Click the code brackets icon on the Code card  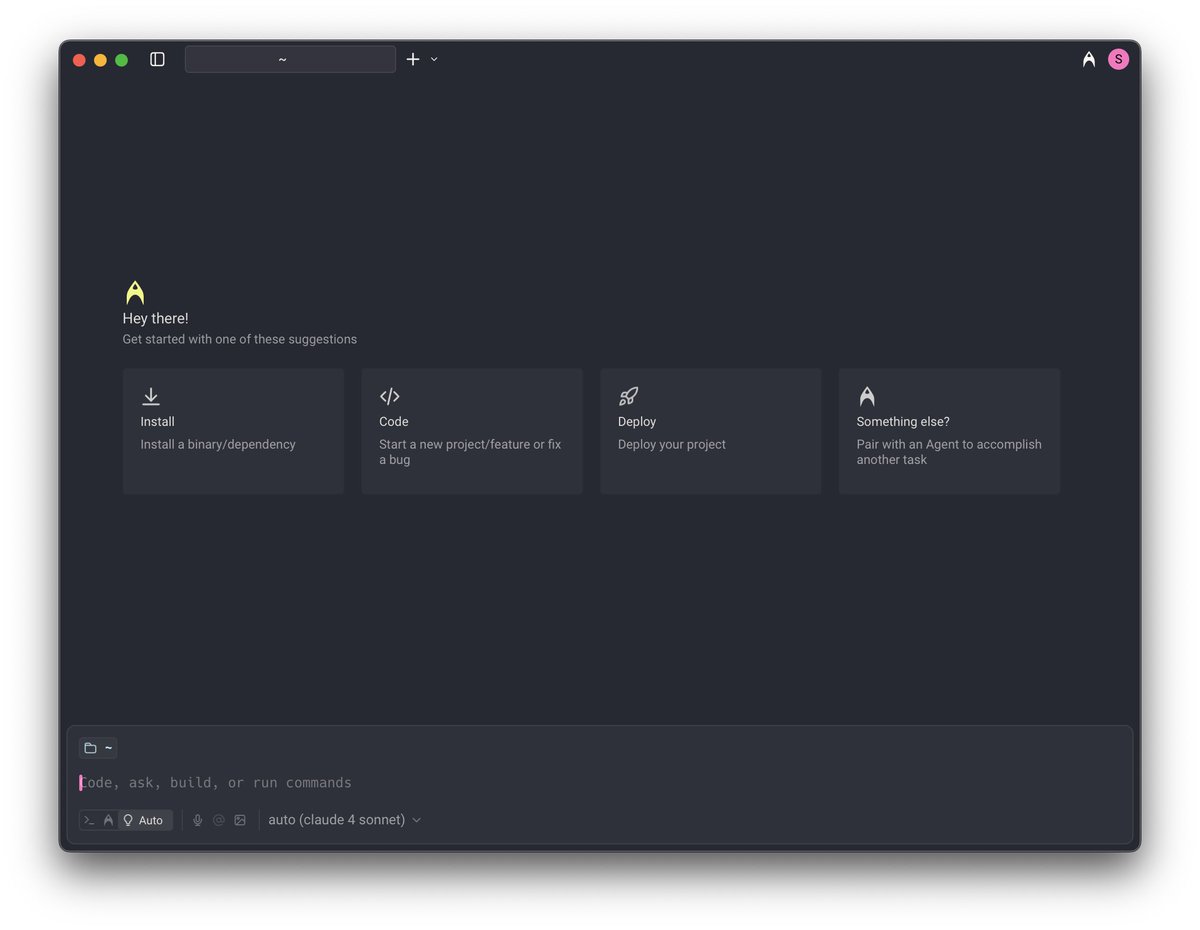389,396
